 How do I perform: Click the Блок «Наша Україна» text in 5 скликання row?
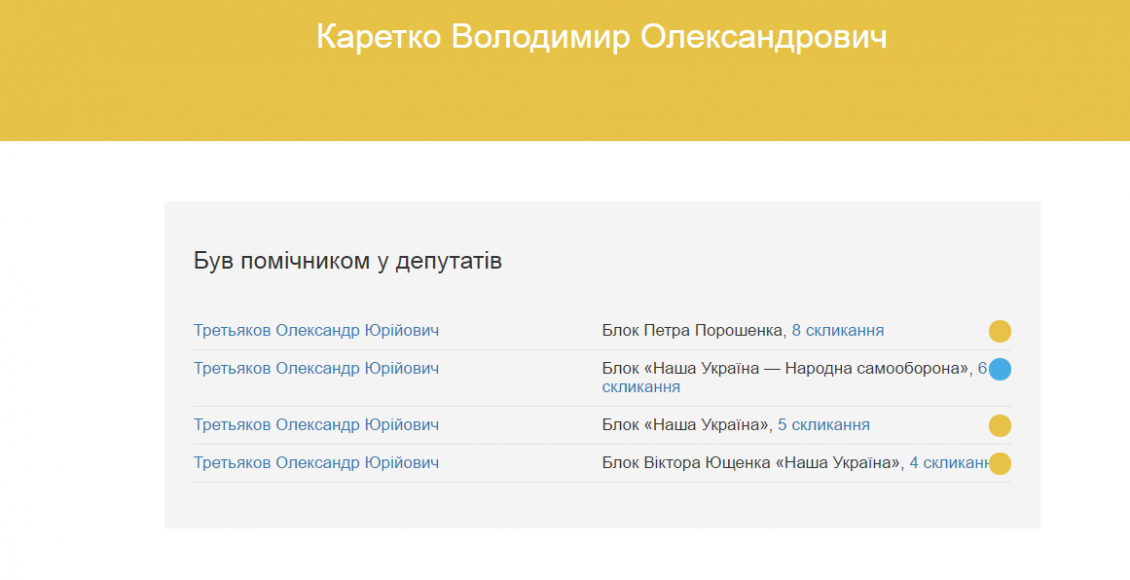[x=685, y=425]
